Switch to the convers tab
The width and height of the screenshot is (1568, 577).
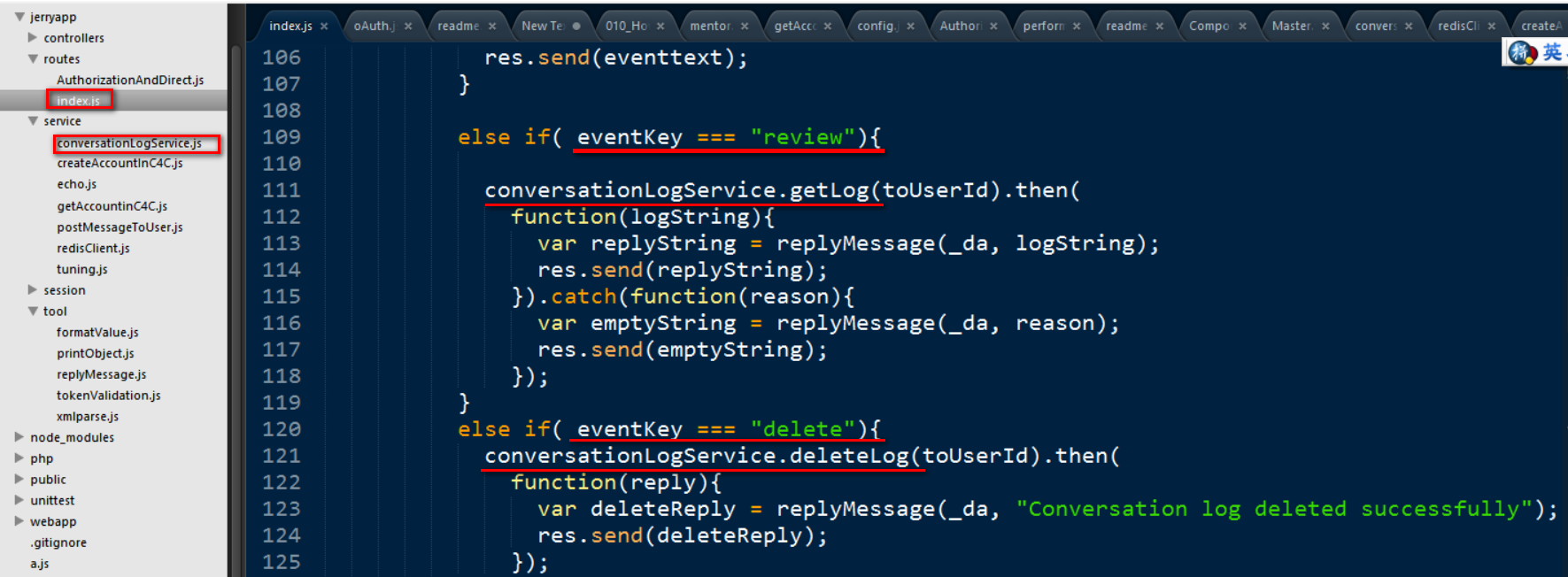1376,27
